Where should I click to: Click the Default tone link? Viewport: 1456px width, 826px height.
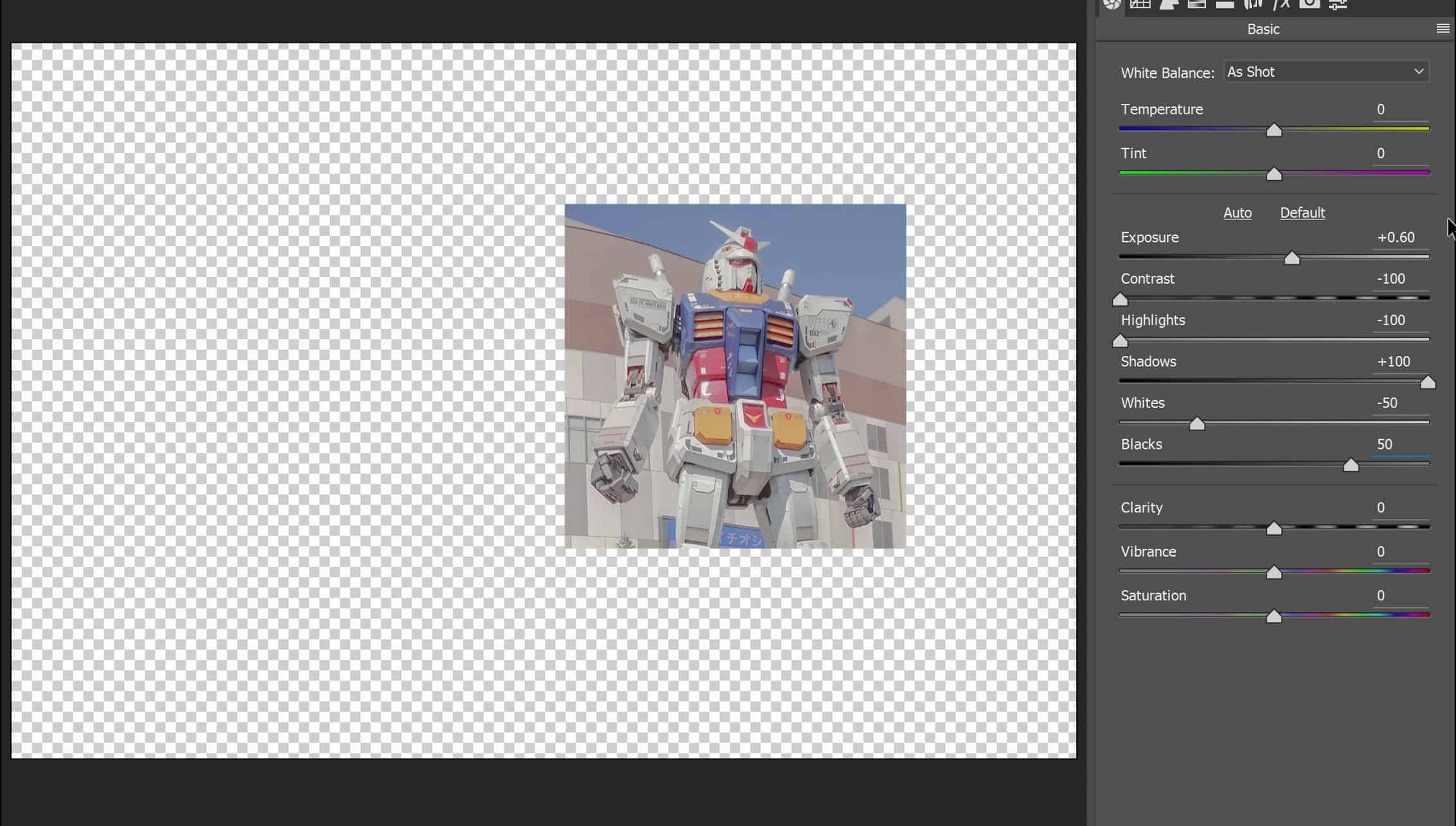[x=1302, y=212]
